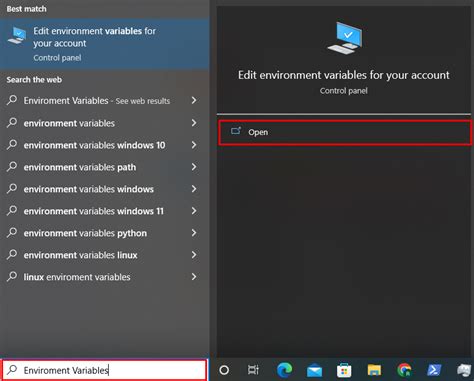Open File Explorer on the taskbar
This screenshot has height=381, width=474.
pyautogui.click(x=374, y=370)
